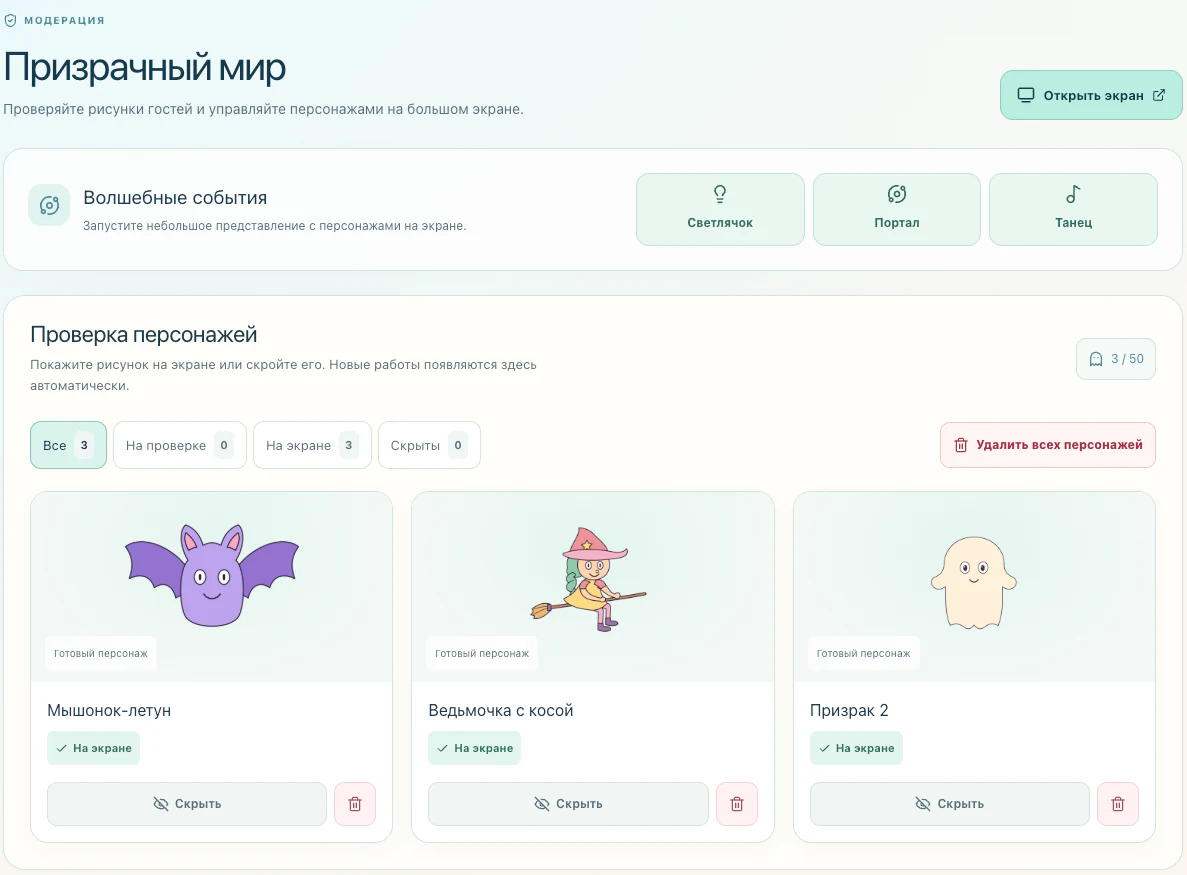Viewport: 1187px width, 875px height.
Task: Click the Мышонок-летун character name
Action: pos(109,710)
